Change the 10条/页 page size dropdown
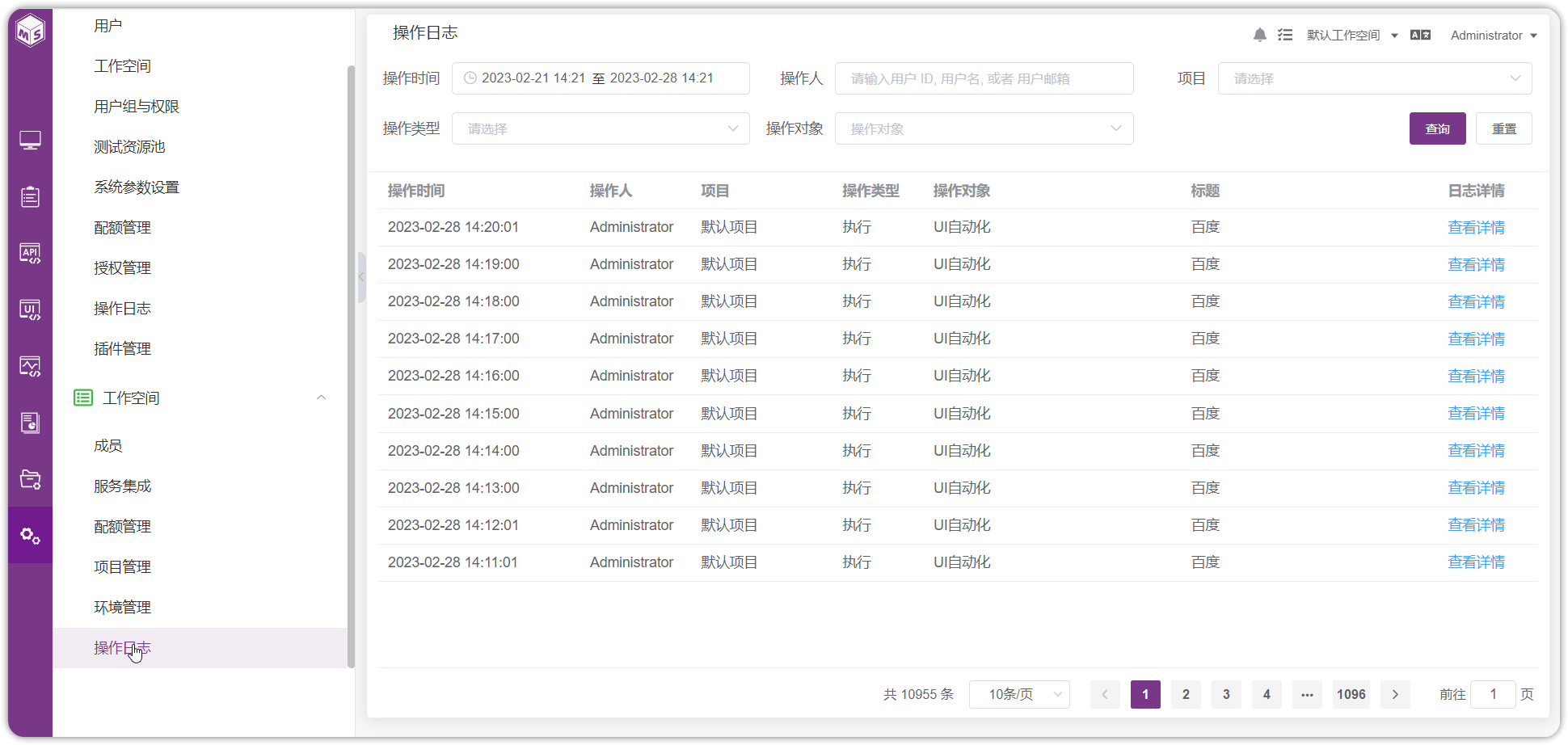 tap(1019, 694)
